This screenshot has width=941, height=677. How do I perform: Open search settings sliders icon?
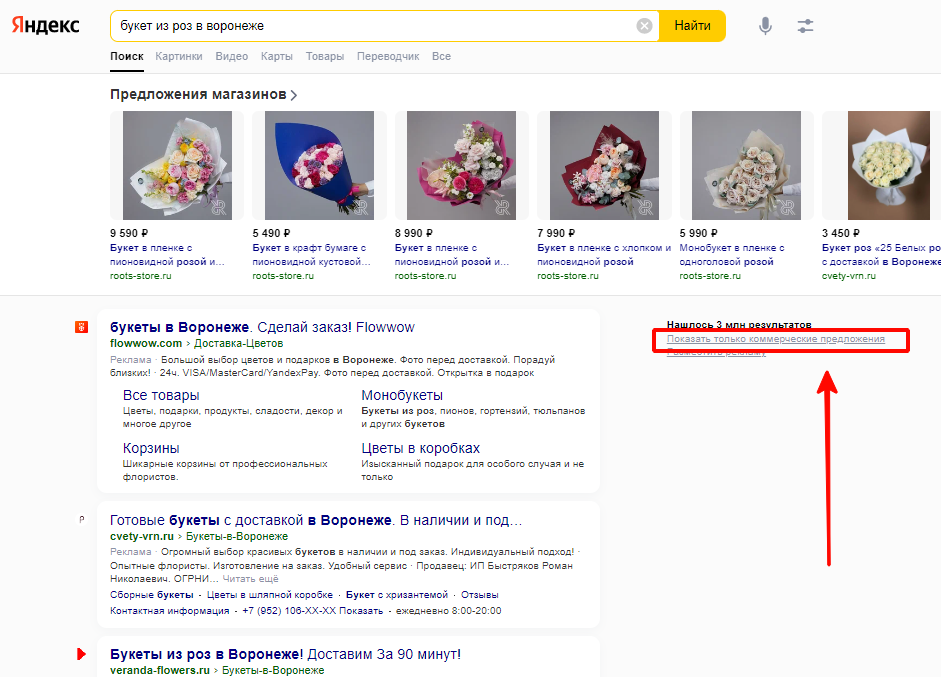[805, 26]
